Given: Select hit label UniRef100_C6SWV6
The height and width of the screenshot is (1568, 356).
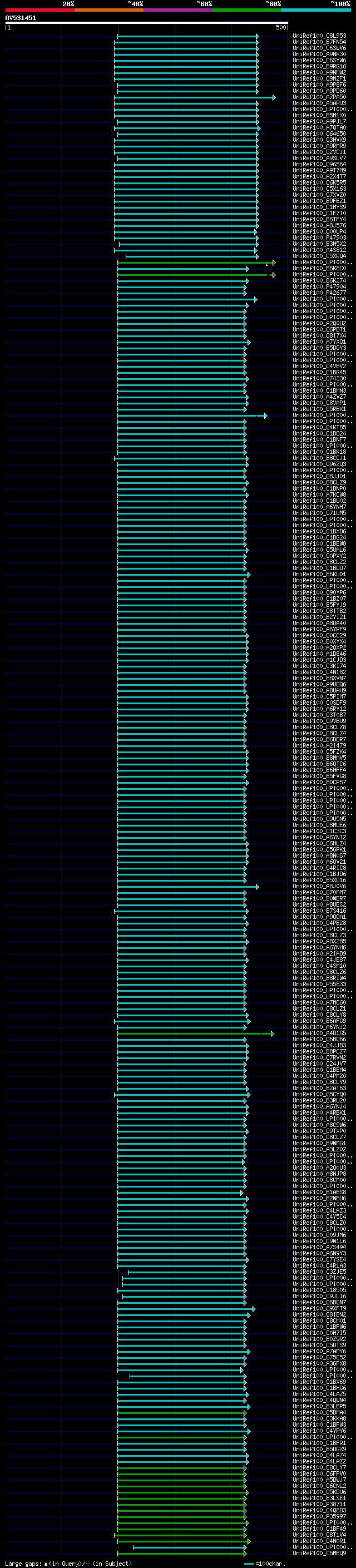Looking at the screenshot, I should click(x=319, y=48).
